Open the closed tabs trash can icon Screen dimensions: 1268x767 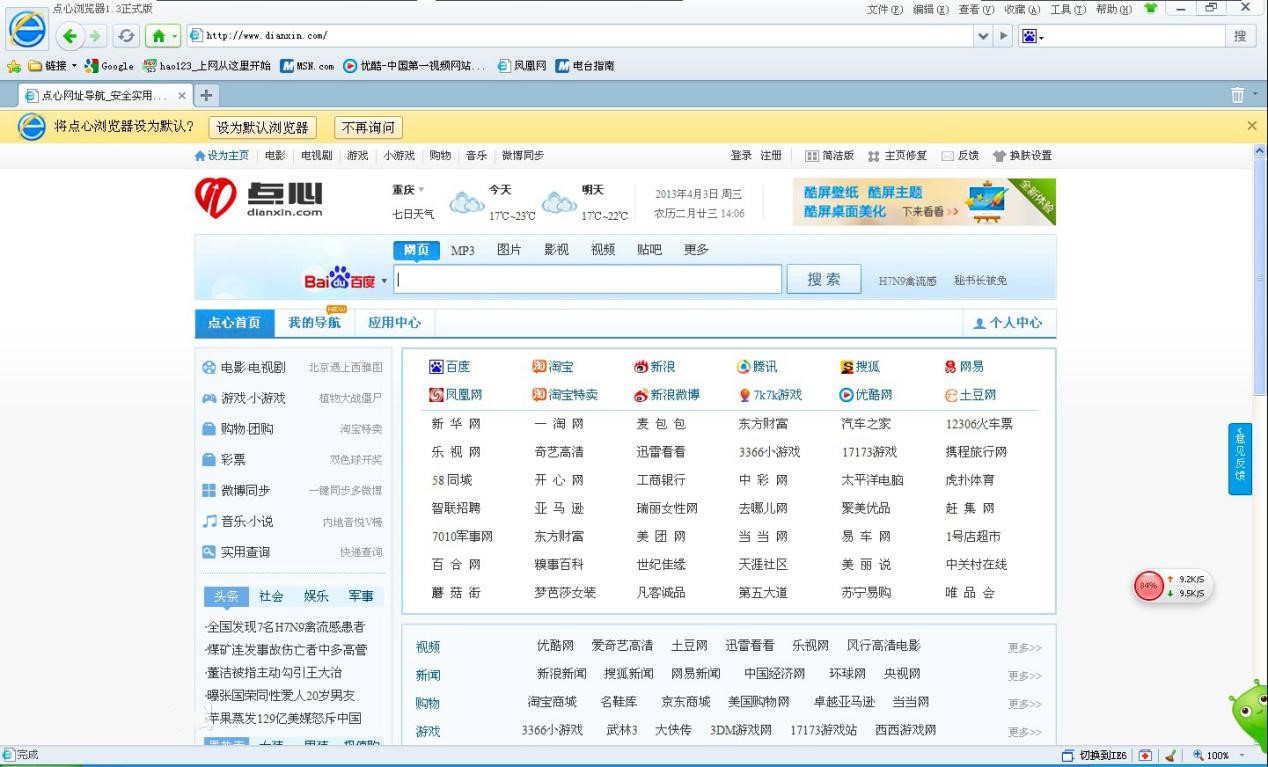(x=1237, y=95)
